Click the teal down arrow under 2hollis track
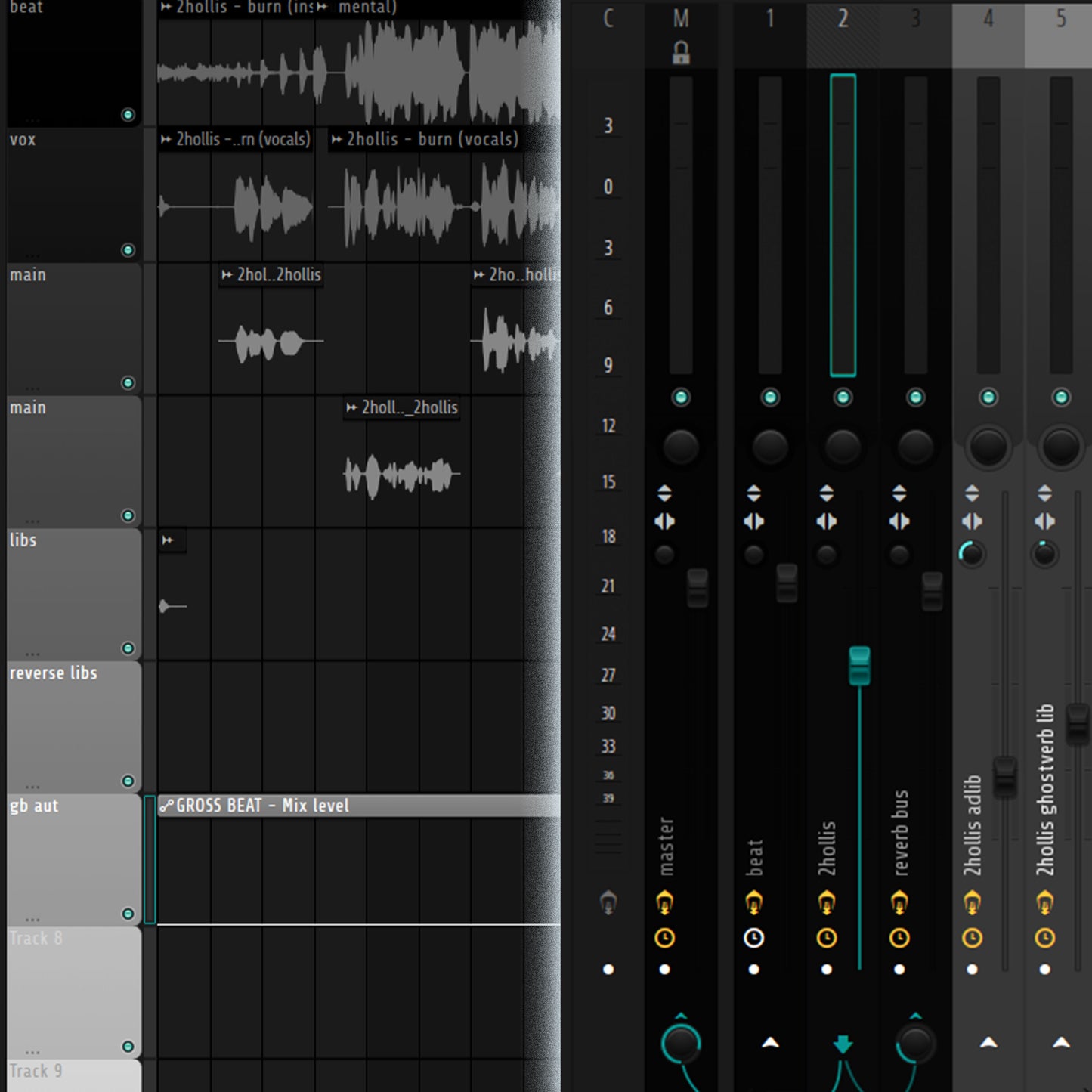This screenshot has width=1092, height=1092. [843, 1044]
